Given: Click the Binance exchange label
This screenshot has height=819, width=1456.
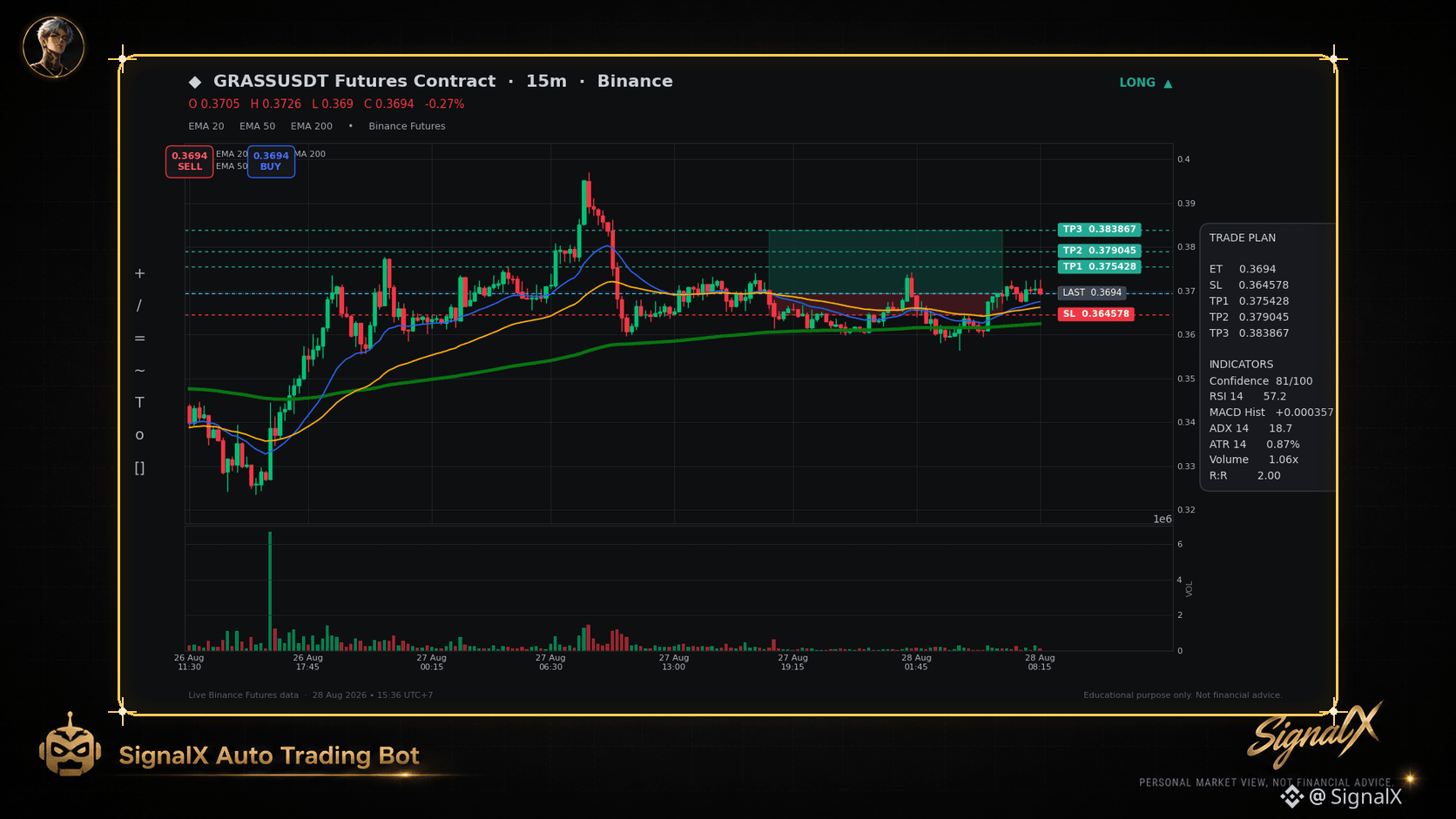Looking at the screenshot, I should click(x=635, y=81).
